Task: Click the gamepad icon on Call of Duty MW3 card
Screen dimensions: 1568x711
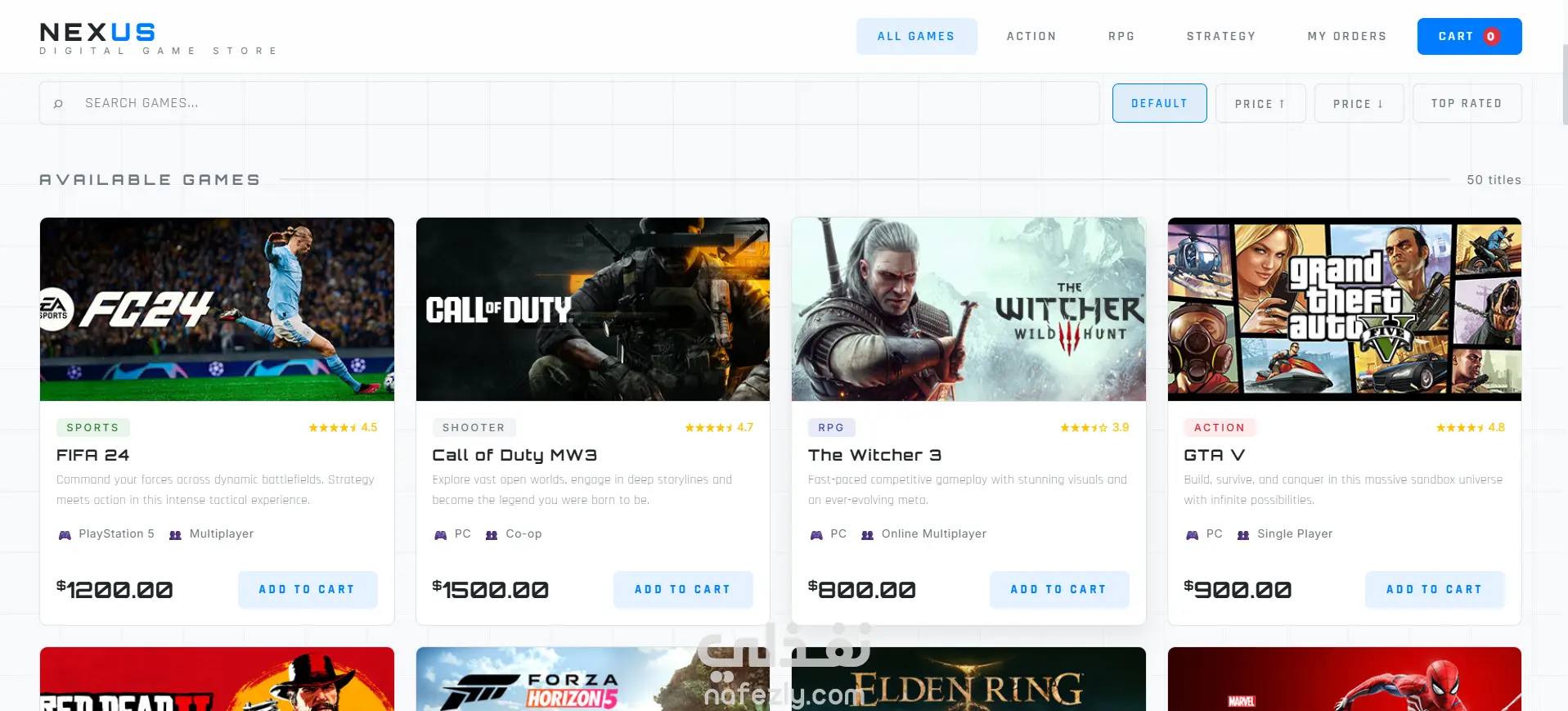Action: [440, 535]
